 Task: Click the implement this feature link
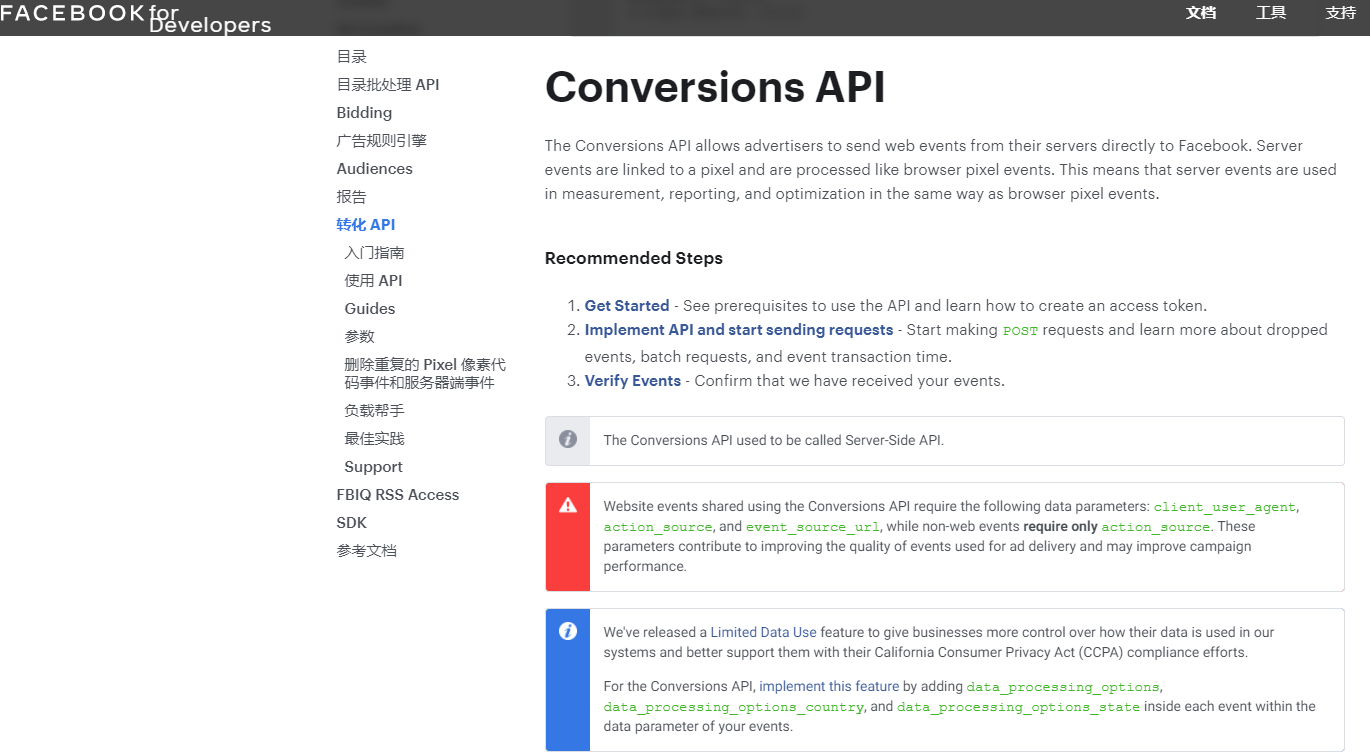[829, 686]
